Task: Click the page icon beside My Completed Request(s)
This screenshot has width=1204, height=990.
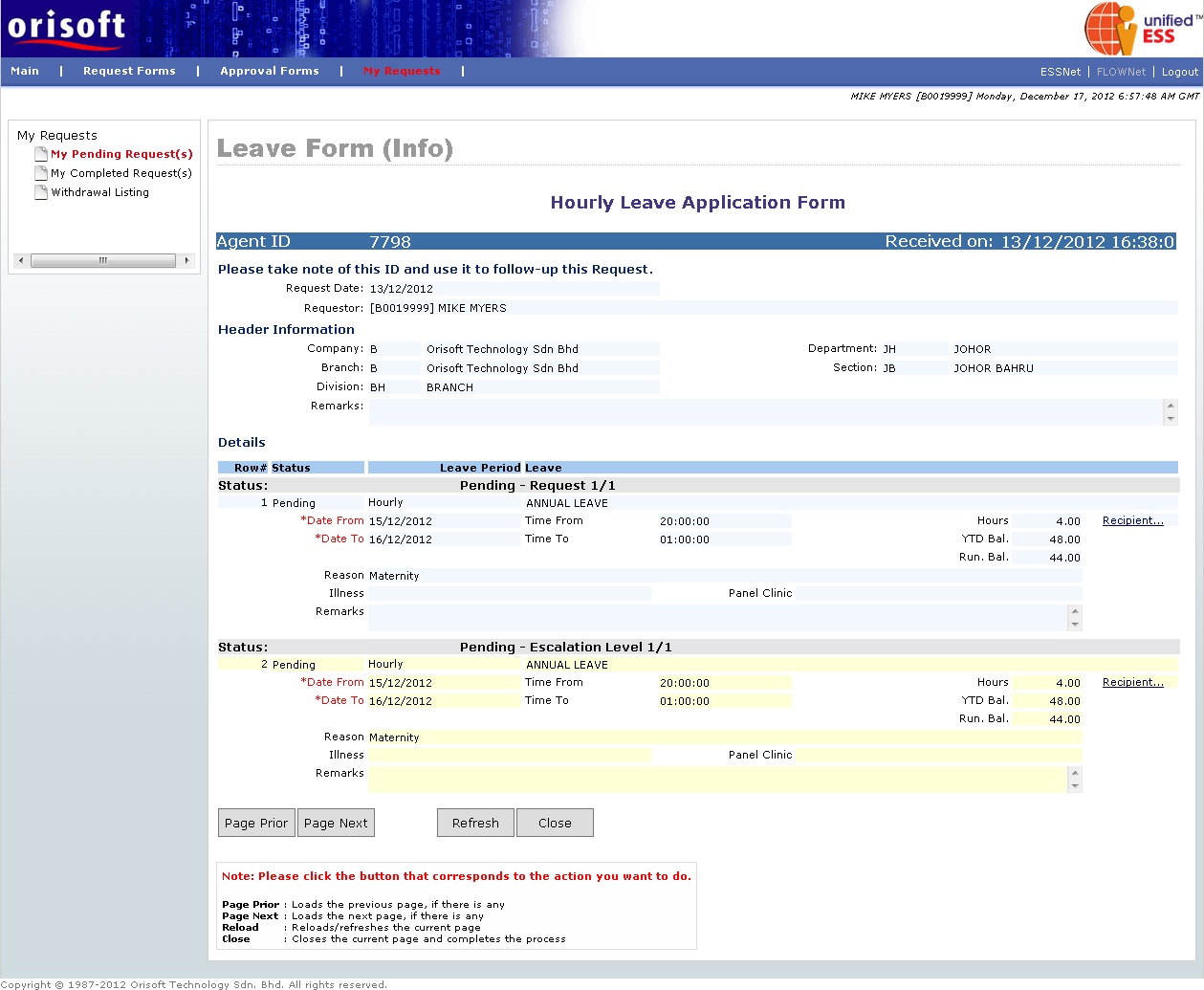Action: tap(41, 173)
